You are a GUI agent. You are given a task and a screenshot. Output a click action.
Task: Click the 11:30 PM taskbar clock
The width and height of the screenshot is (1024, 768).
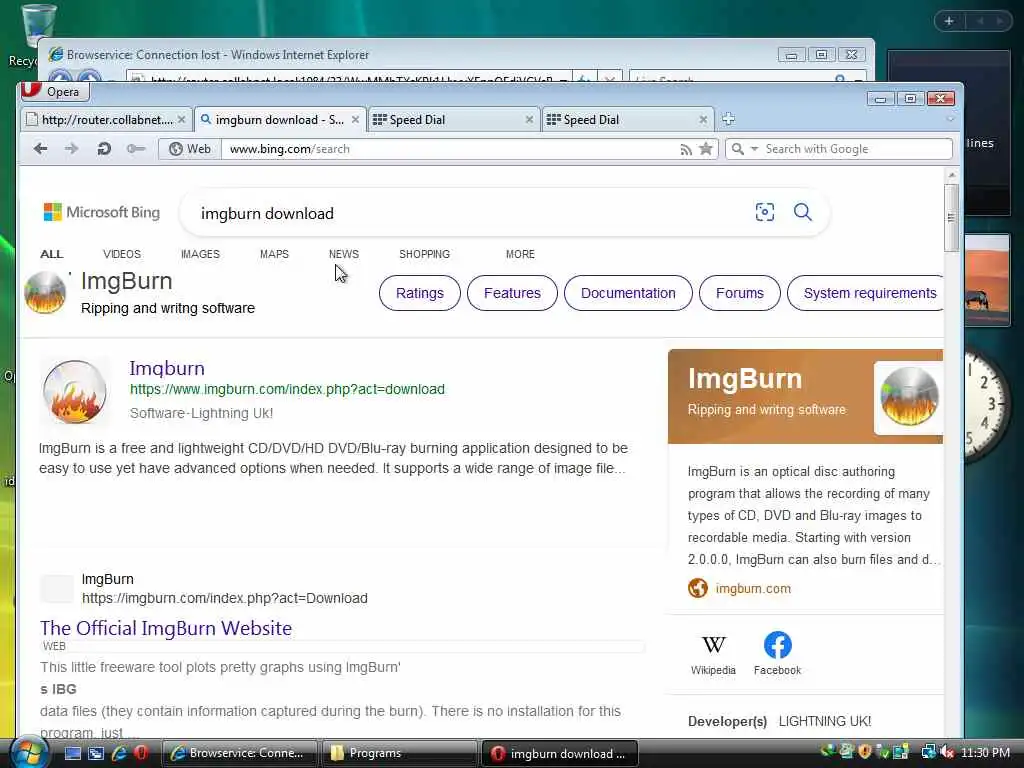click(x=985, y=752)
